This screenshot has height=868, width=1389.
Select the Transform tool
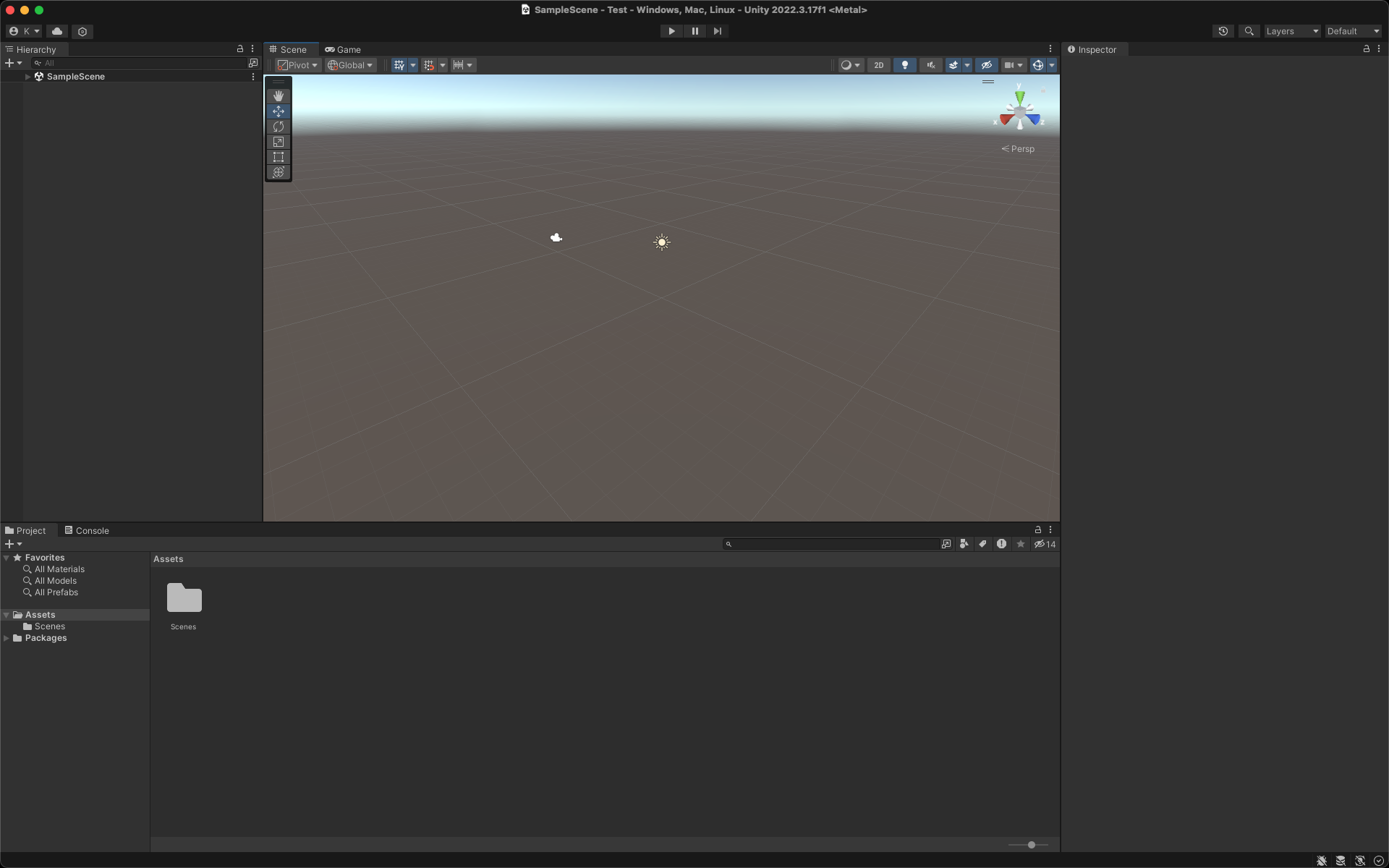[x=279, y=172]
